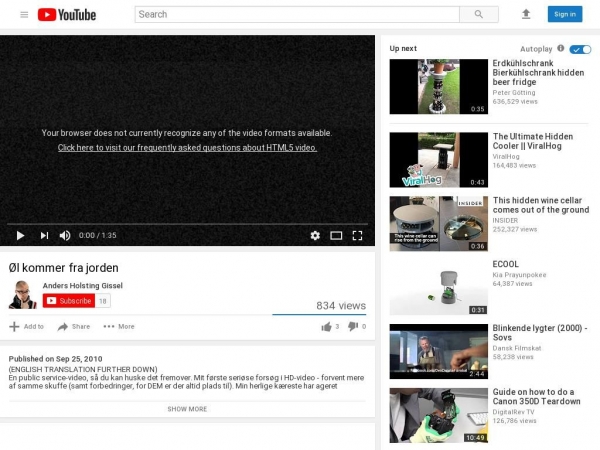
Task: Seek on the video progress bar
Action: (x=187, y=224)
